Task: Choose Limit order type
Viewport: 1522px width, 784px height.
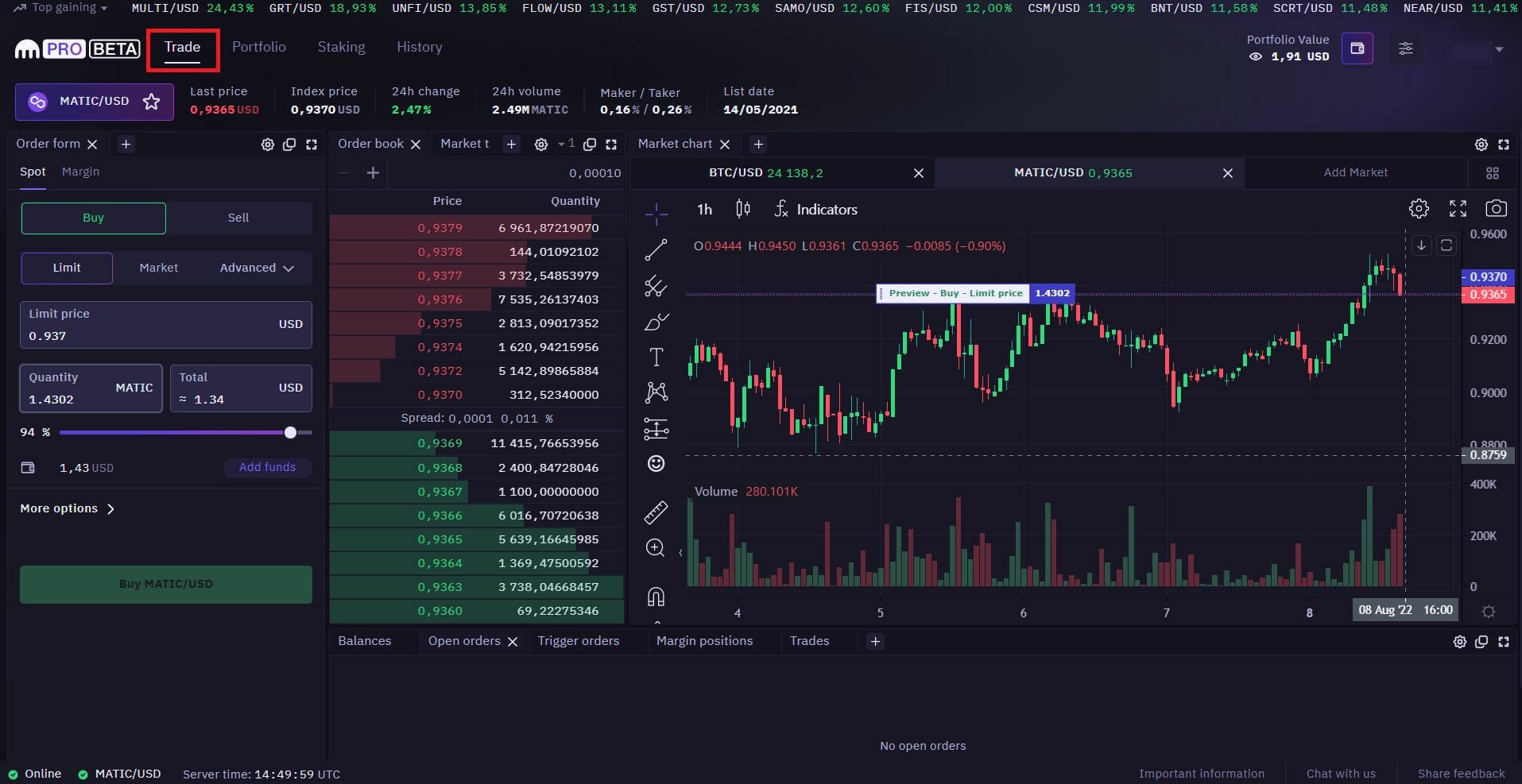Action: tap(67, 268)
